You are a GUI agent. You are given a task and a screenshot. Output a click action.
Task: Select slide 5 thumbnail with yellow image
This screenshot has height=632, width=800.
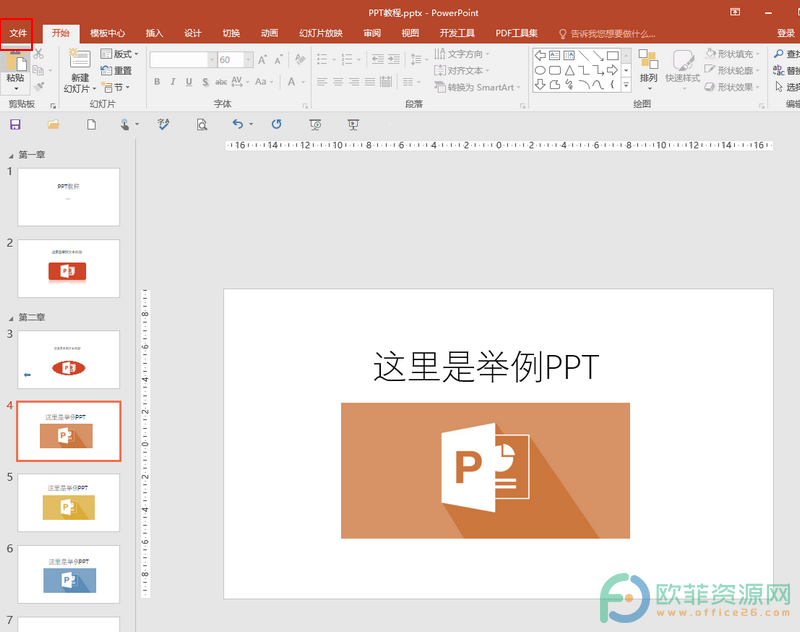pos(68,502)
